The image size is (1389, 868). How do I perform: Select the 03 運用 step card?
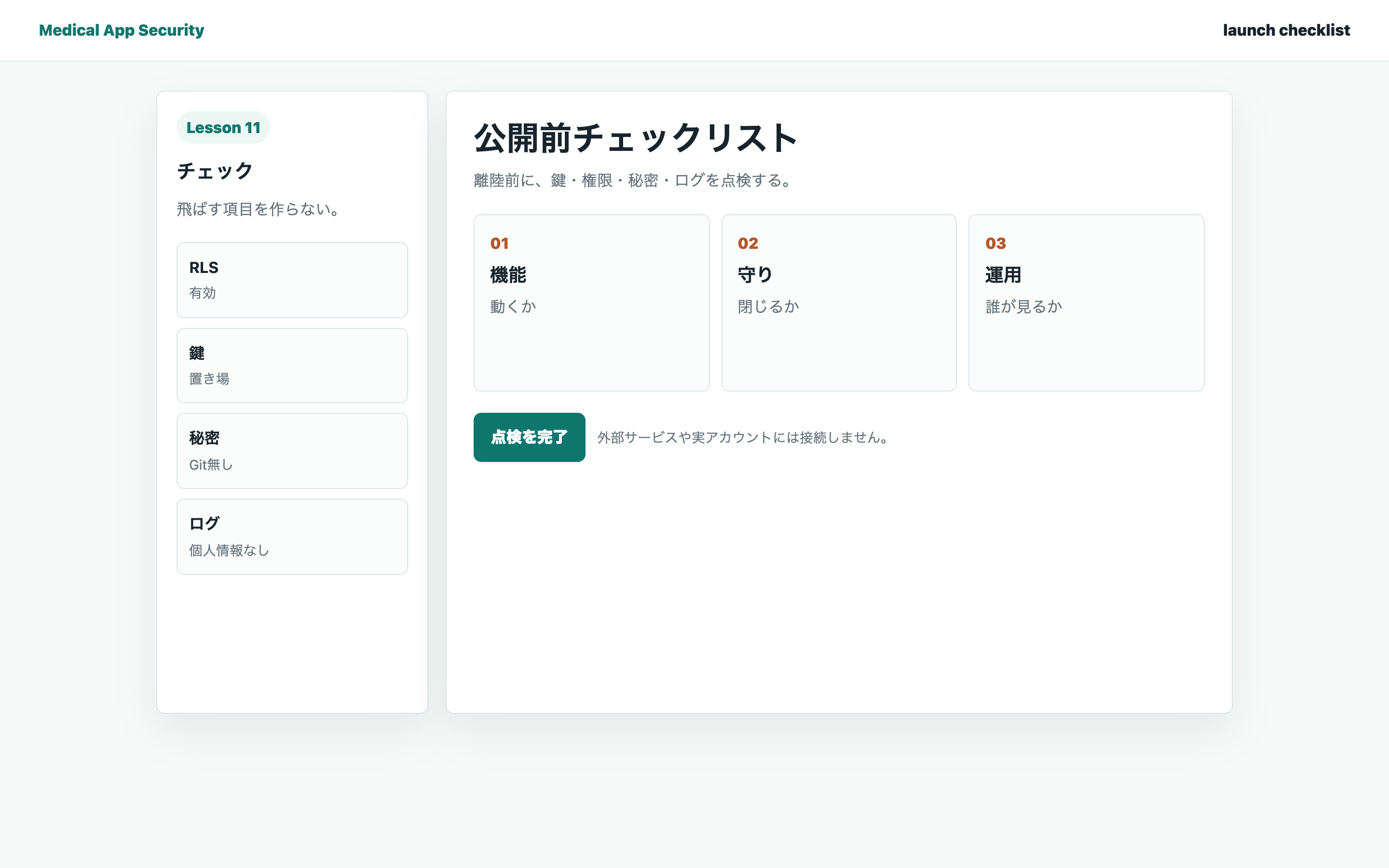[1086, 303]
